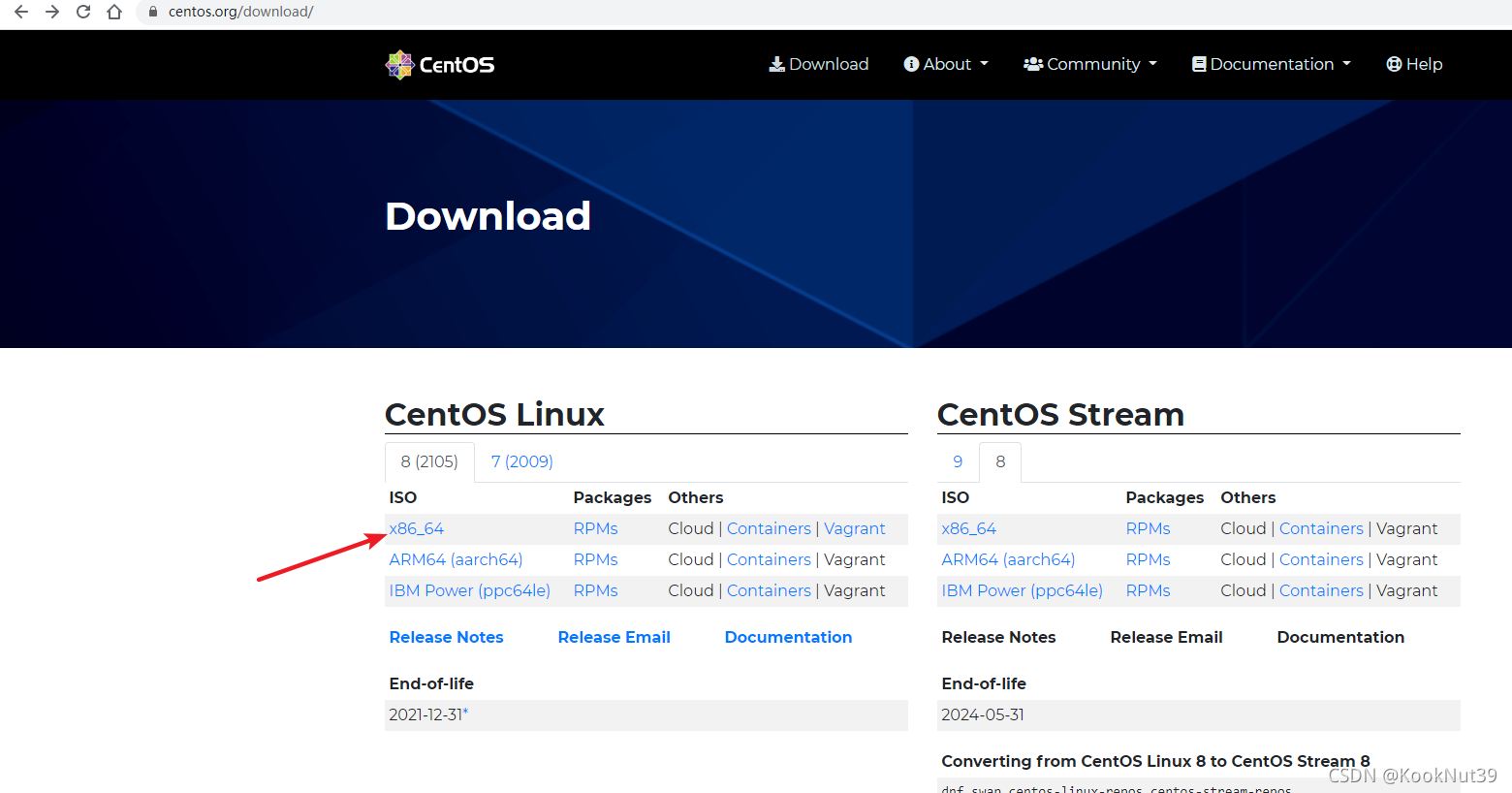The image size is (1512, 793).
Task: Expand the About dropdown menu
Action: click(946, 64)
